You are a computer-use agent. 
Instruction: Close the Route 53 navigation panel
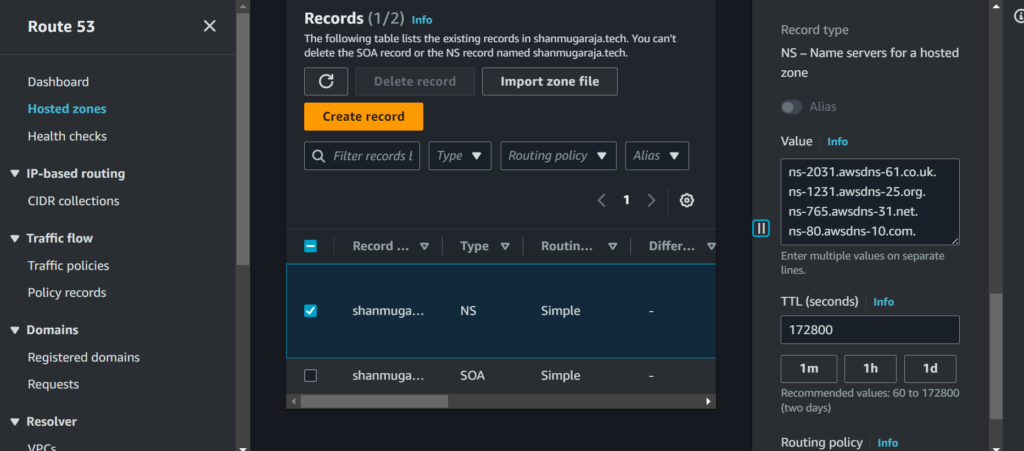[210, 26]
